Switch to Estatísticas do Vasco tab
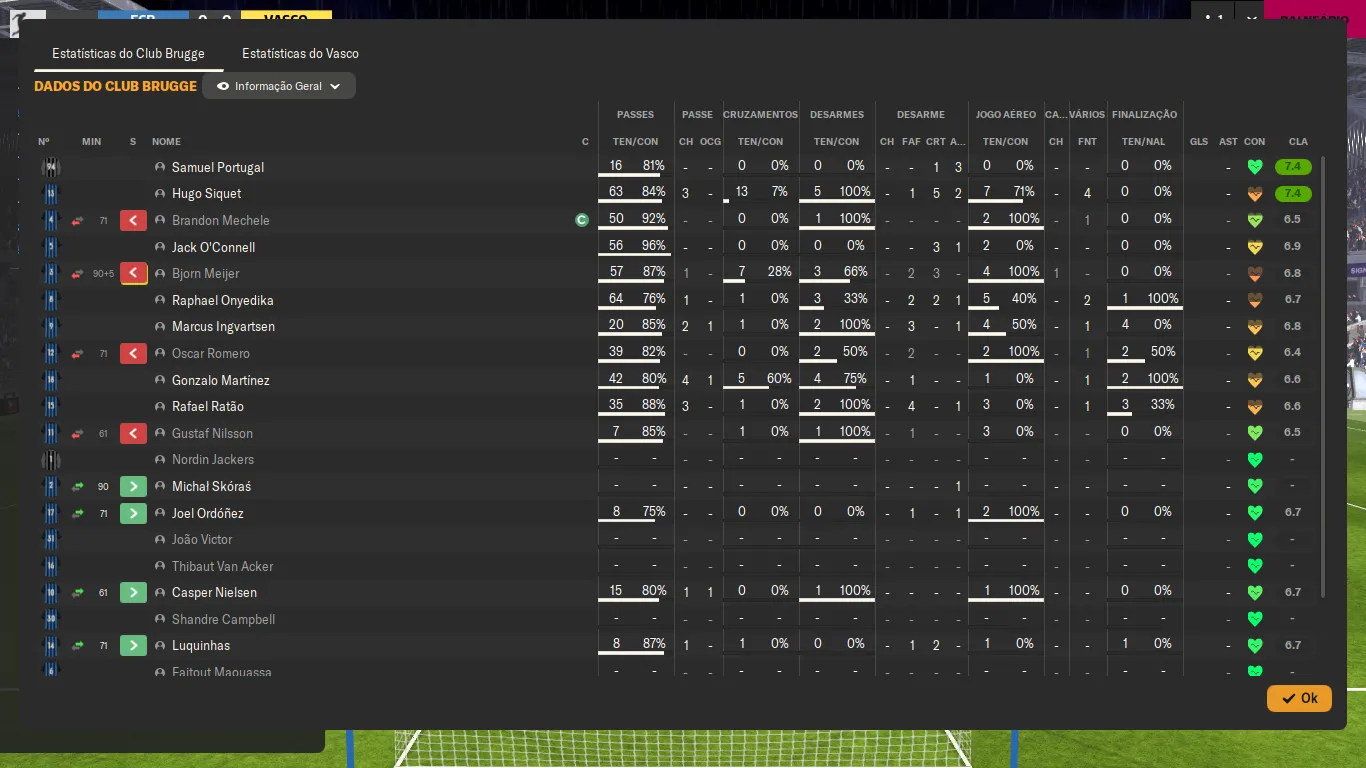Screen dimensions: 1366x768 (x=300, y=53)
